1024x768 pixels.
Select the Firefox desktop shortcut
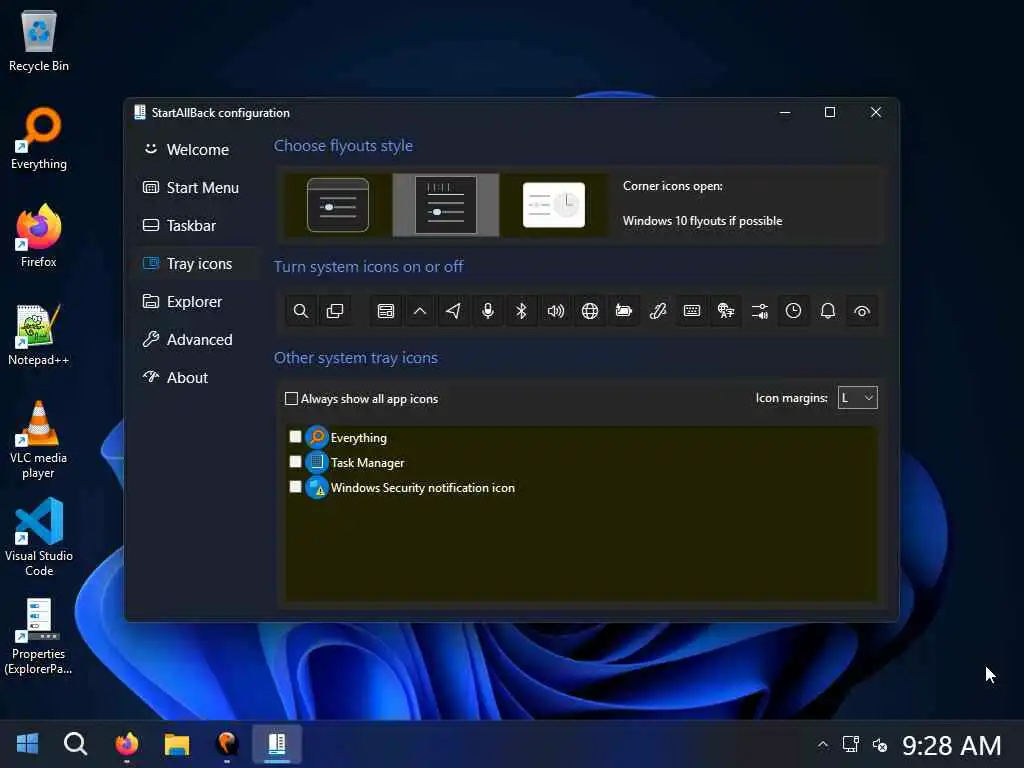point(39,236)
